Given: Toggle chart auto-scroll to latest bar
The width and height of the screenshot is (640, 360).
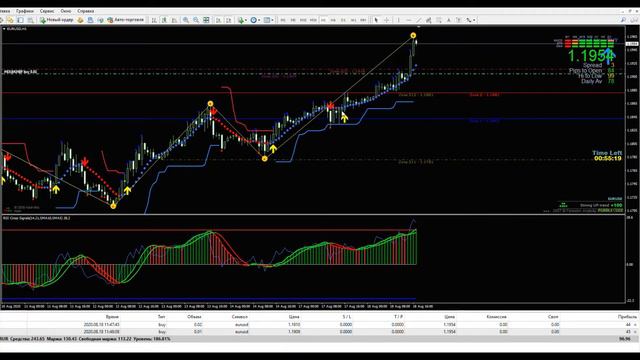Looking at the screenshot, I should [218, 20].
